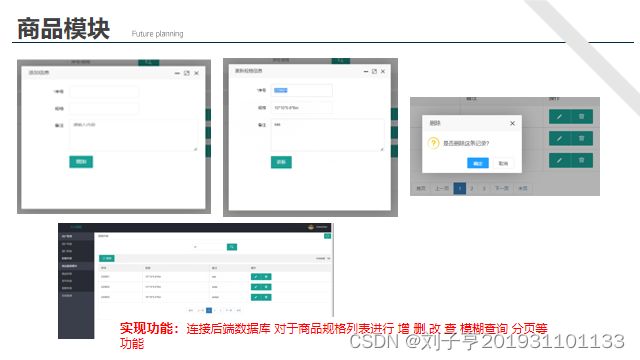Open the user avatar menu in list page header

point(311,227)
